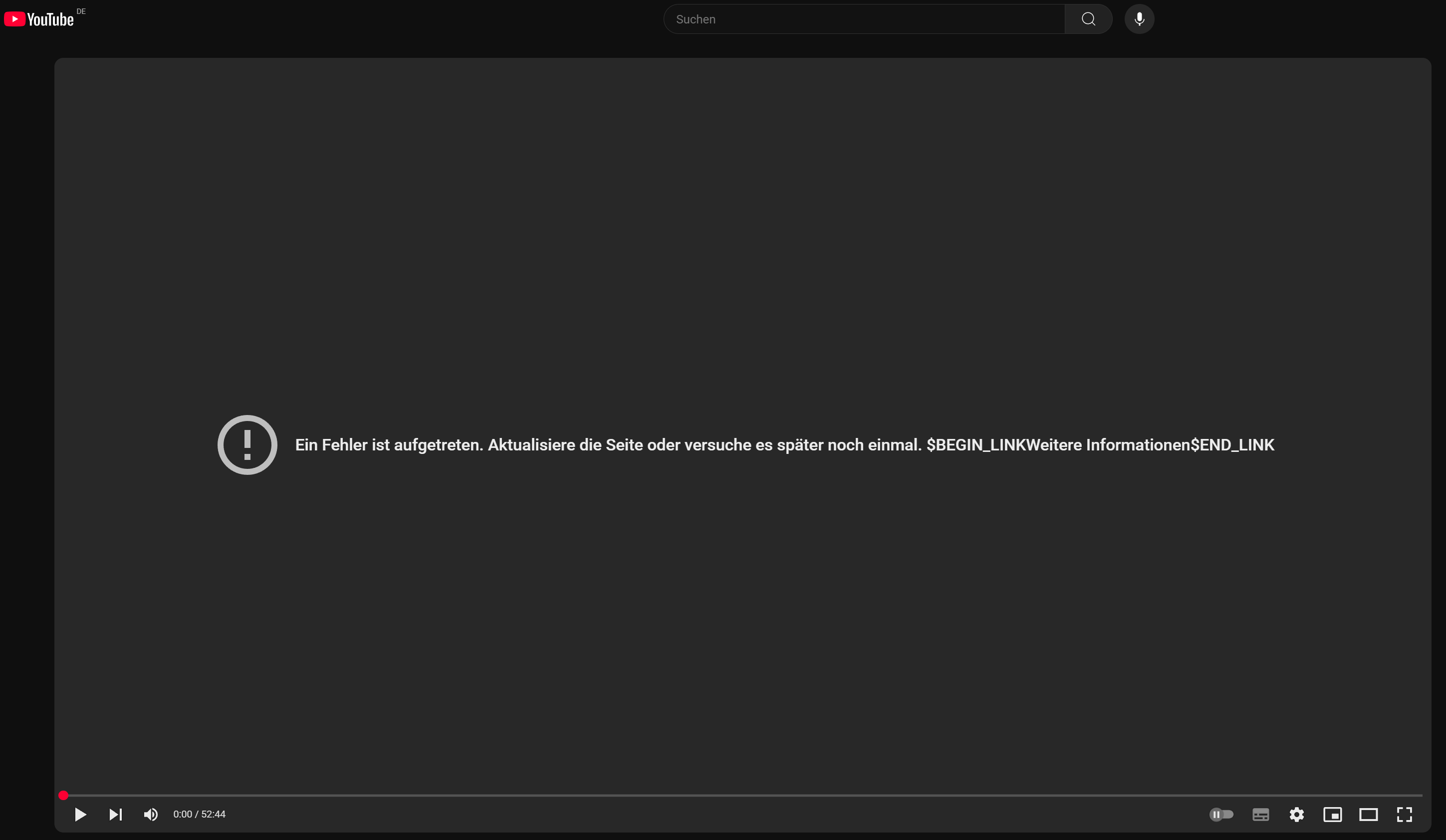This screenshot has height=840, width=1446.
Task: Open player settings gear menu
Action: (x=1297, y=814)
